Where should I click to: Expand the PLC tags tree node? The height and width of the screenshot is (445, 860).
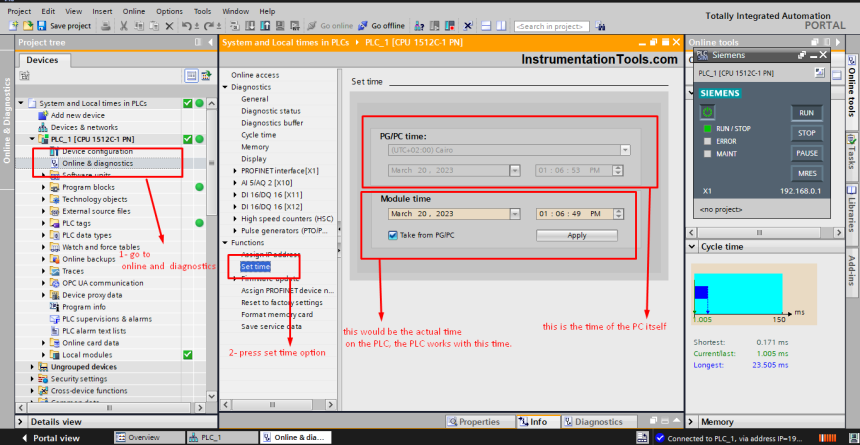[x=44, y=223]
